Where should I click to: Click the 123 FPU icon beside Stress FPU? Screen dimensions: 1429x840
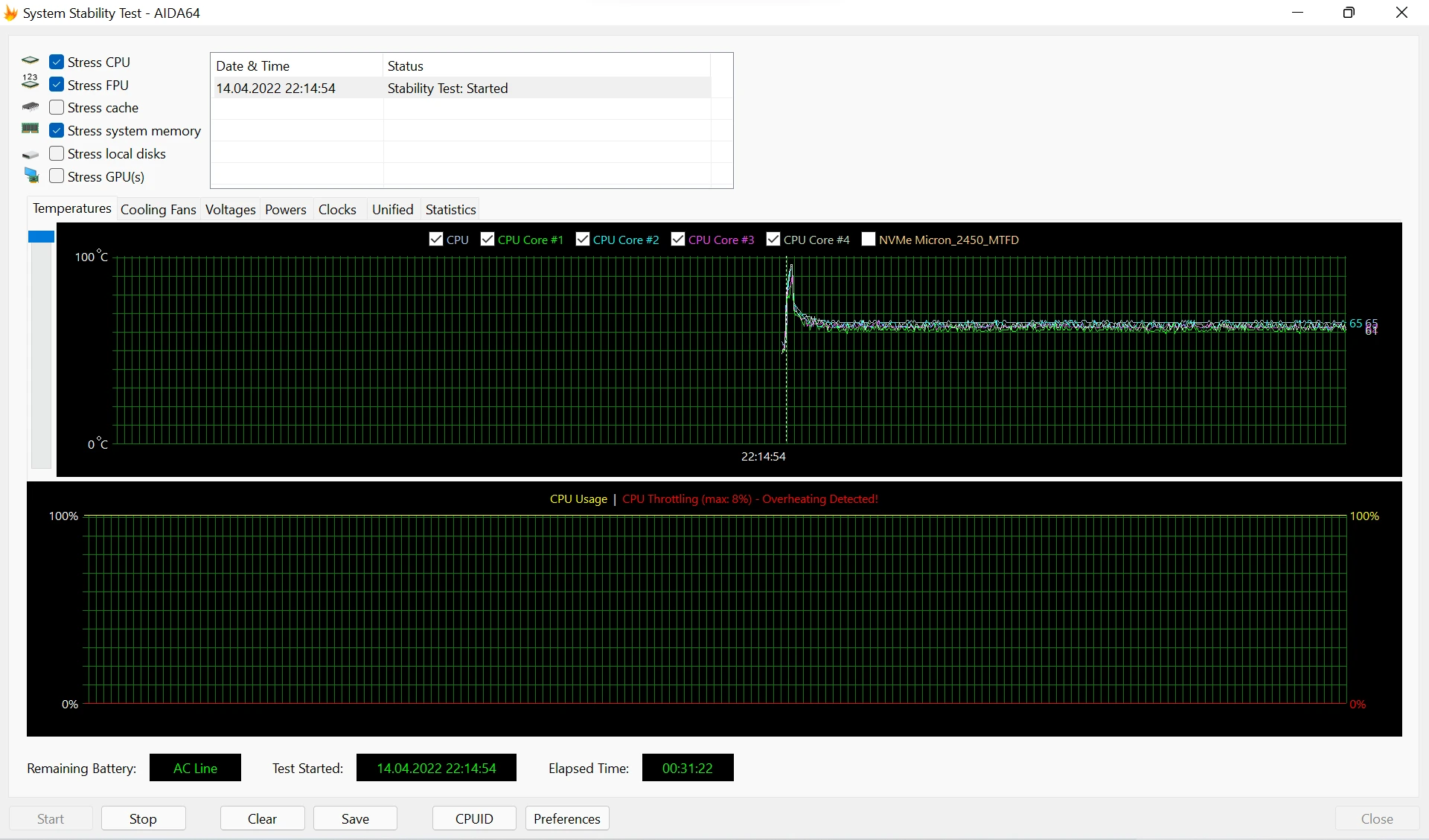coord(31,82)
